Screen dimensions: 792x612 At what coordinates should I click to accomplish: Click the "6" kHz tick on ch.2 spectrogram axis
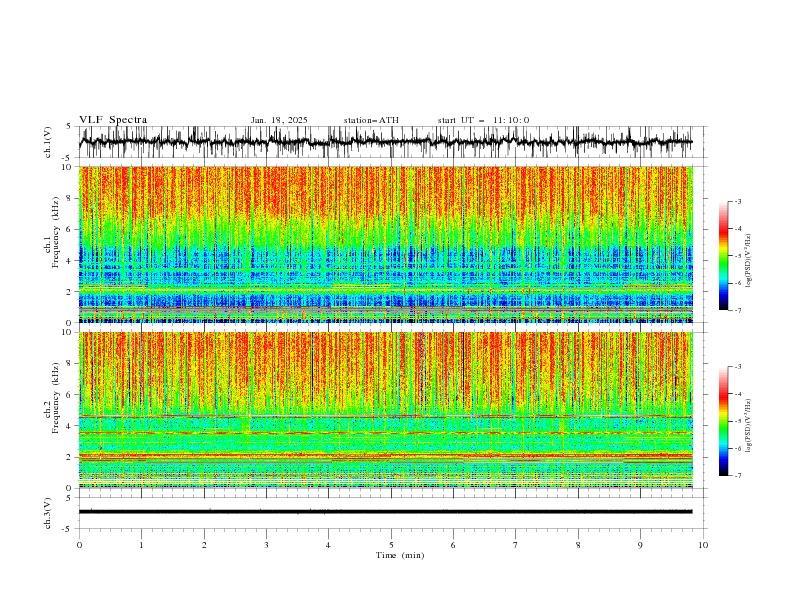tap(70, 395)
